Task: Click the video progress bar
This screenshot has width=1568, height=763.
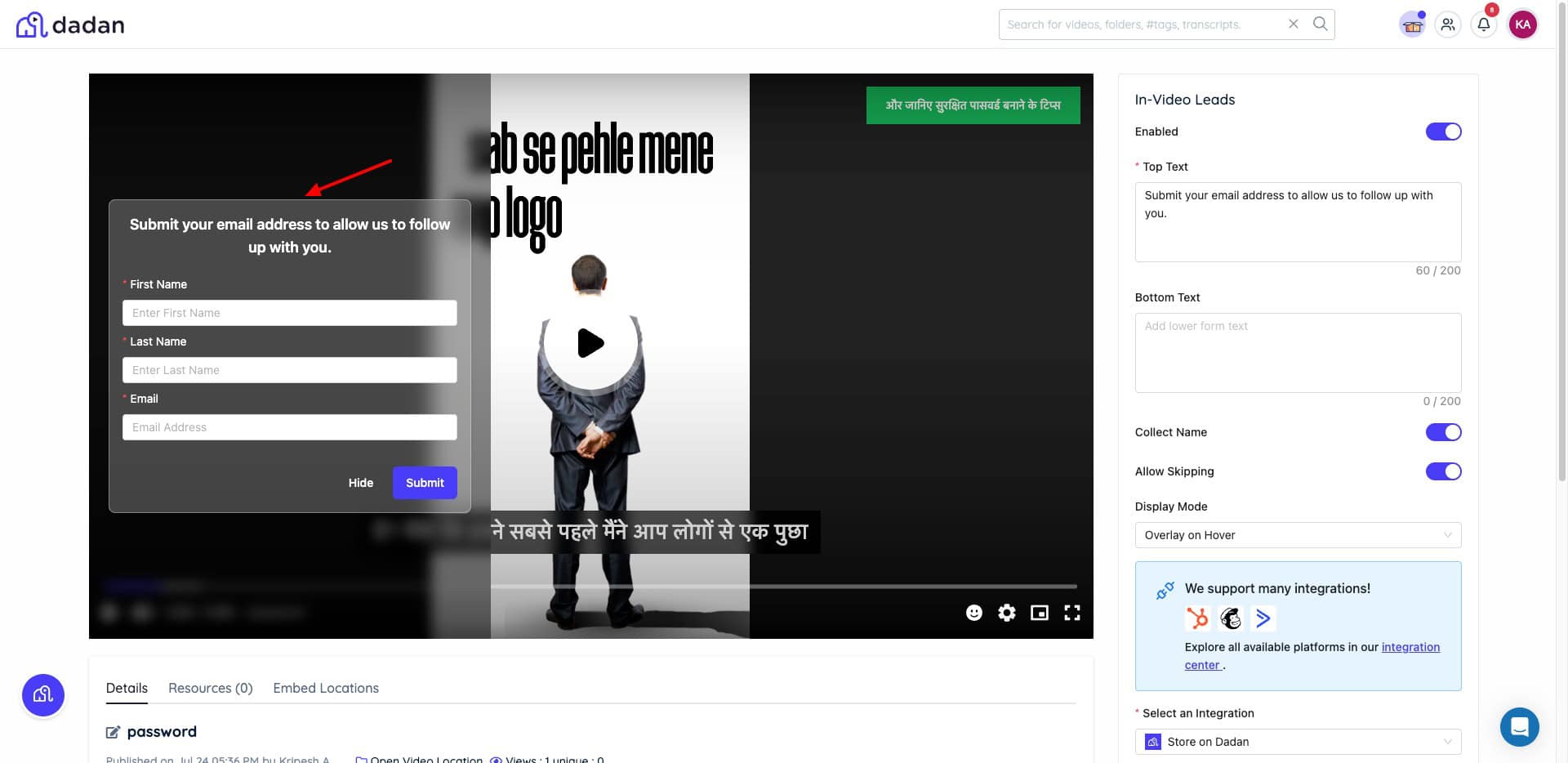Action: (x=782, y=587)
